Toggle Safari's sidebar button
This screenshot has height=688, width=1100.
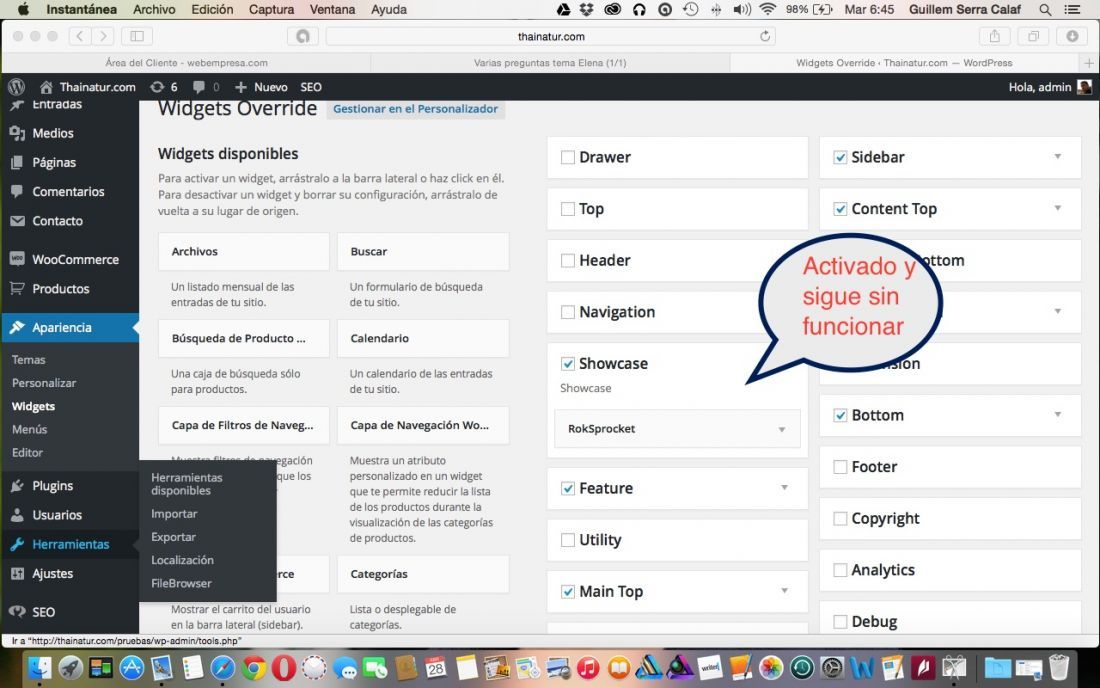pos(137,36)
